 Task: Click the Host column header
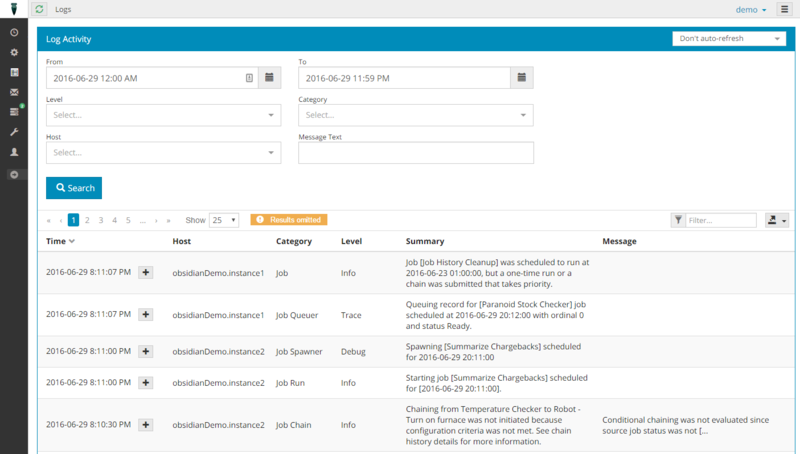tap(182, 241)
